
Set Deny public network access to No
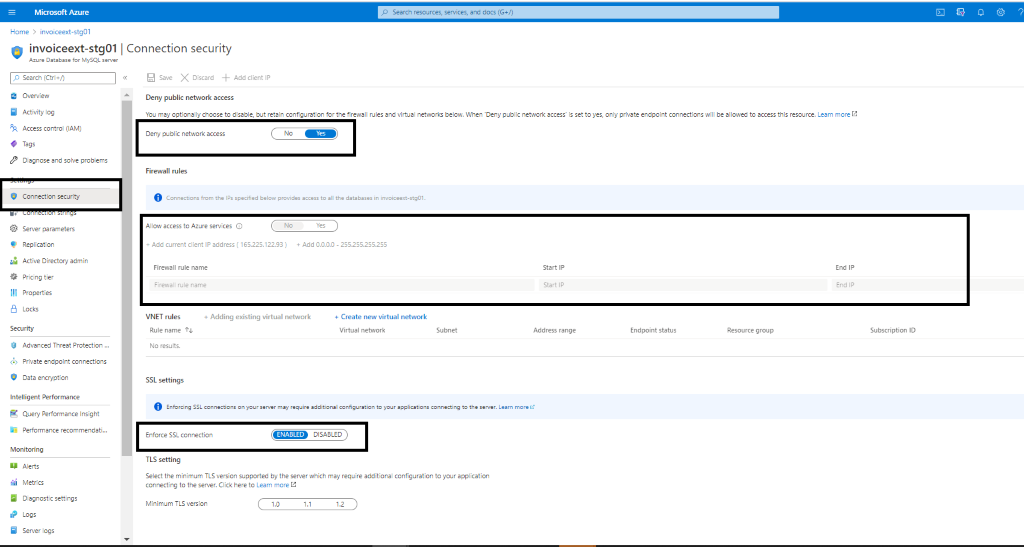(288, 133)
